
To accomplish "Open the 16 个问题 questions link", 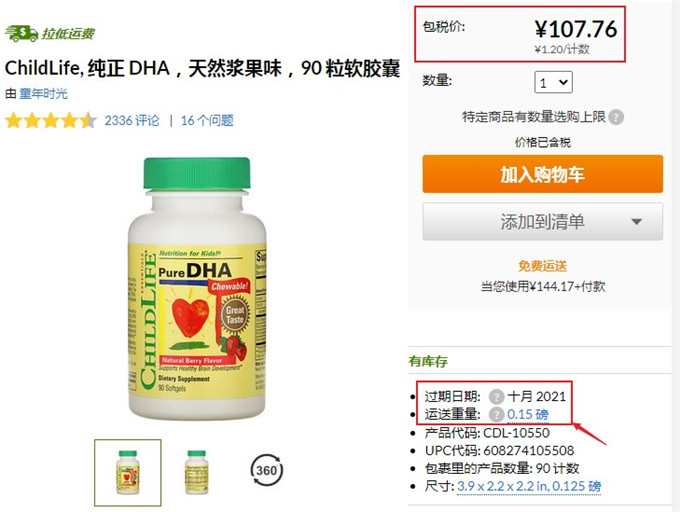I will tap(207, 121).
